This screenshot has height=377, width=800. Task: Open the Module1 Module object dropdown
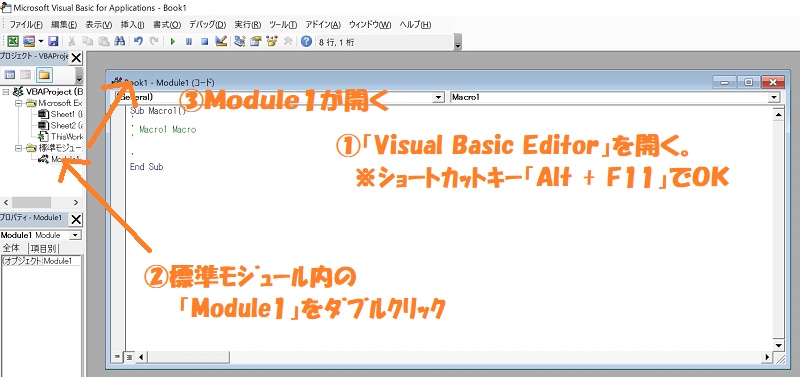(76, 235)
